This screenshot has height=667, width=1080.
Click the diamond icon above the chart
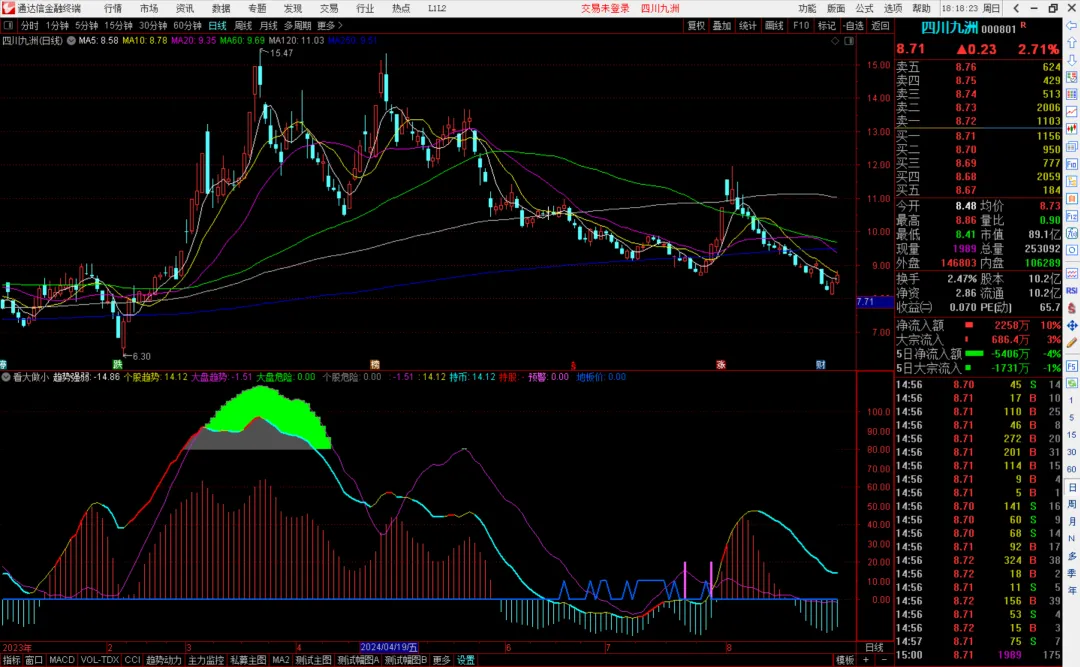point(835,41)
